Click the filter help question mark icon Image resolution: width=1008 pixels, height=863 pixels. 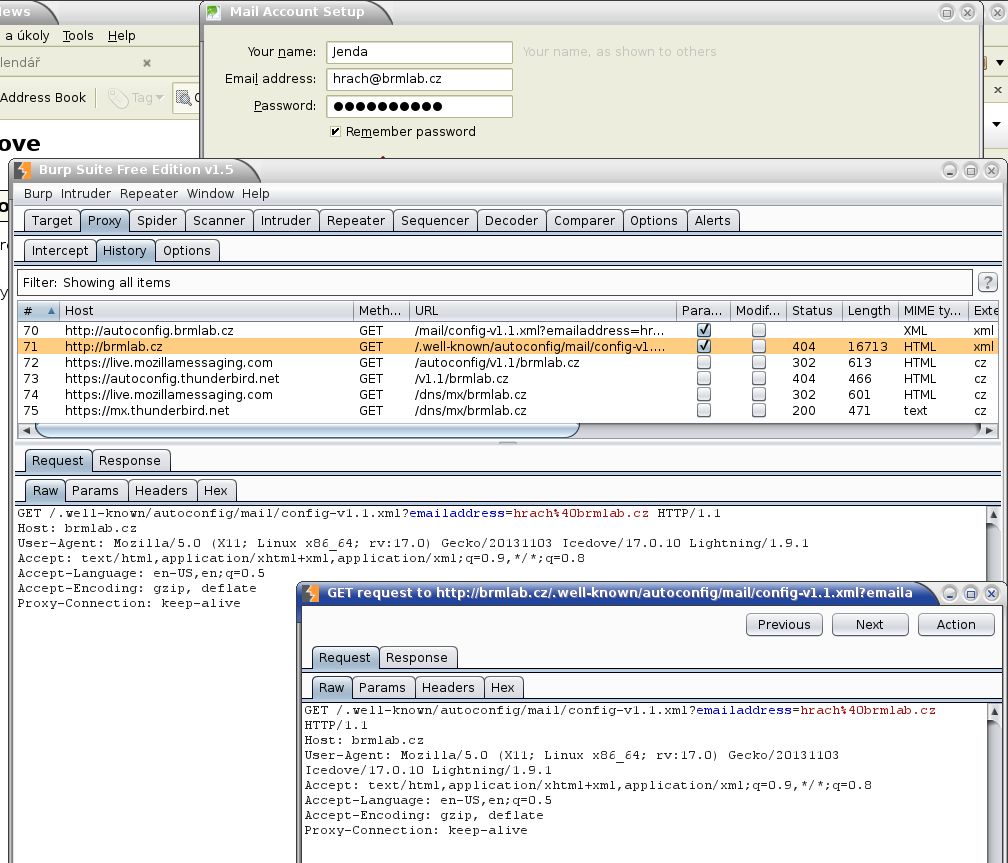[x=987, y=283]
